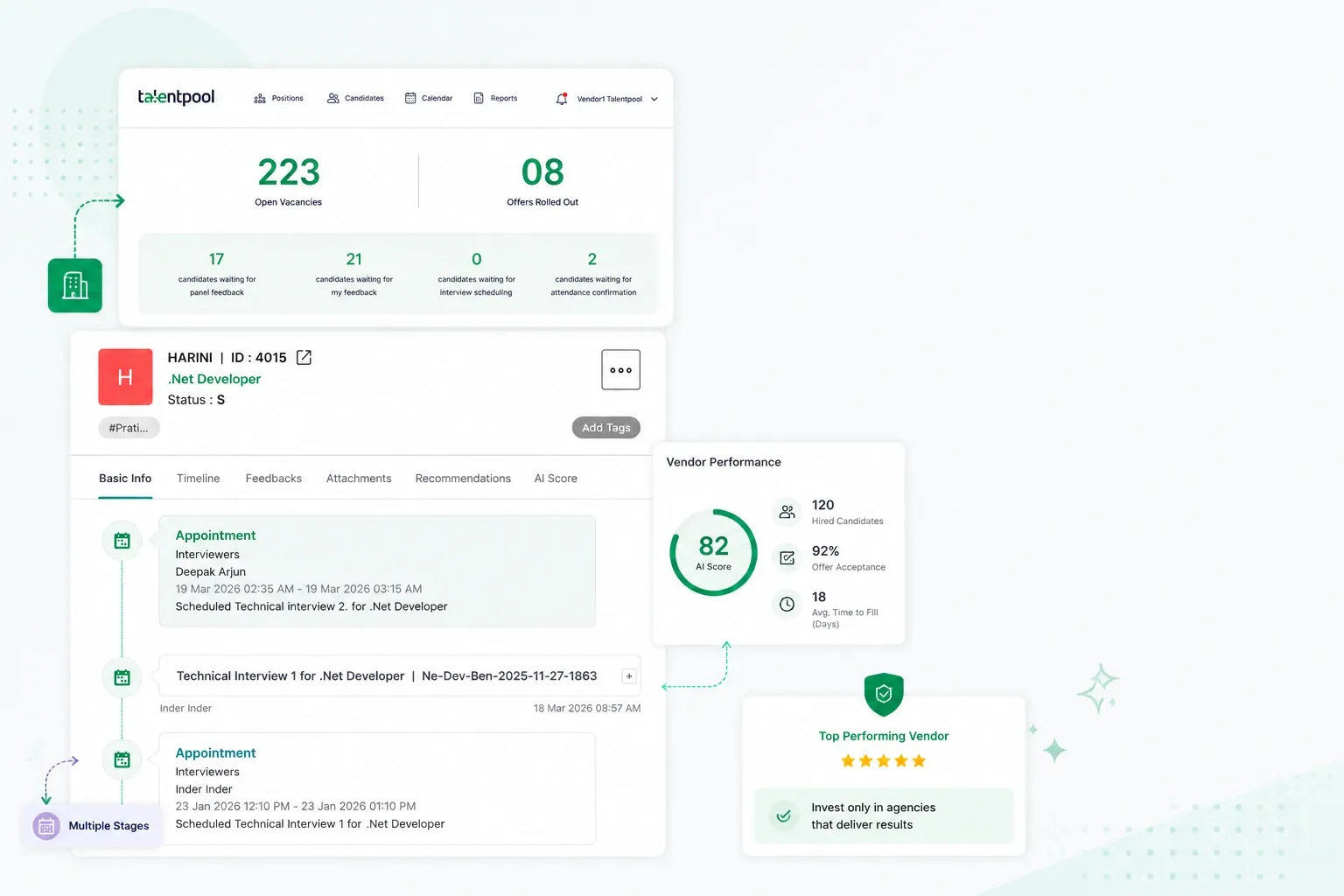Click the Offer Acceptance edit icon
The width and height of the screenshot is (1344, 896).
[787, 558]
